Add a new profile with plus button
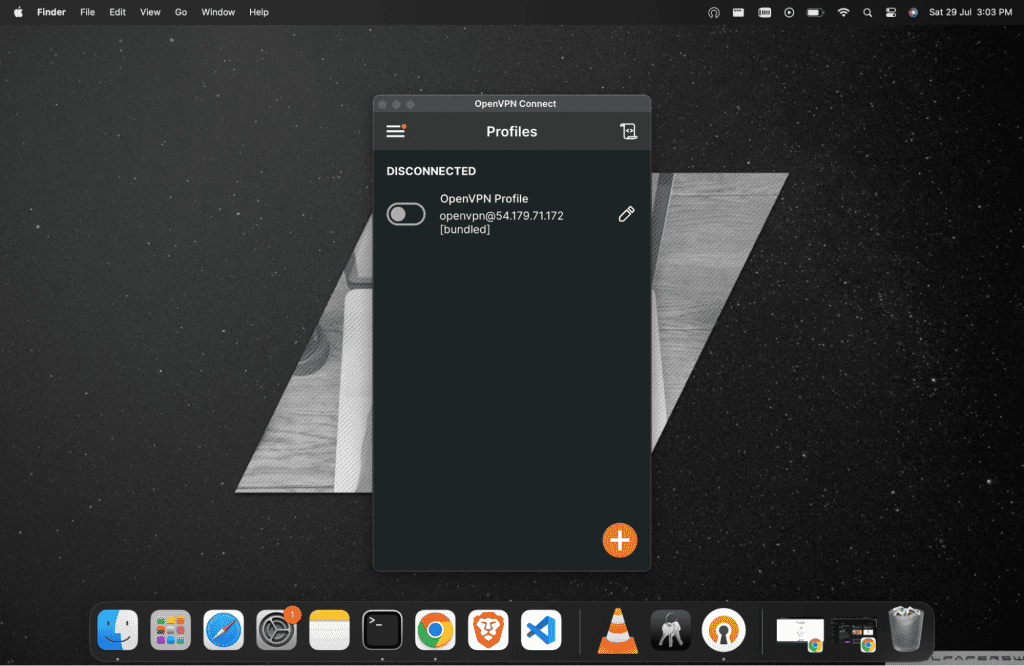This screenshot has width=1024, height=666. (619, 540)
